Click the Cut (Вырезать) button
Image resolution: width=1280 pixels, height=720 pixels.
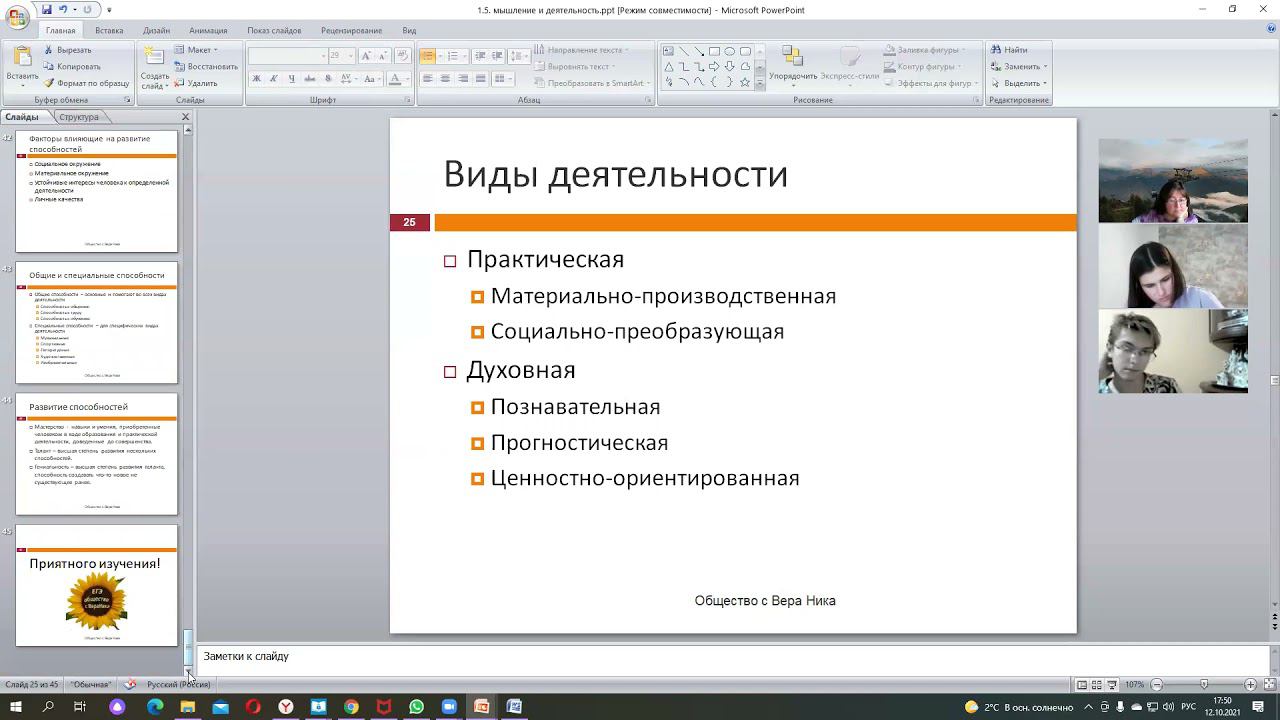coord(67,50)
